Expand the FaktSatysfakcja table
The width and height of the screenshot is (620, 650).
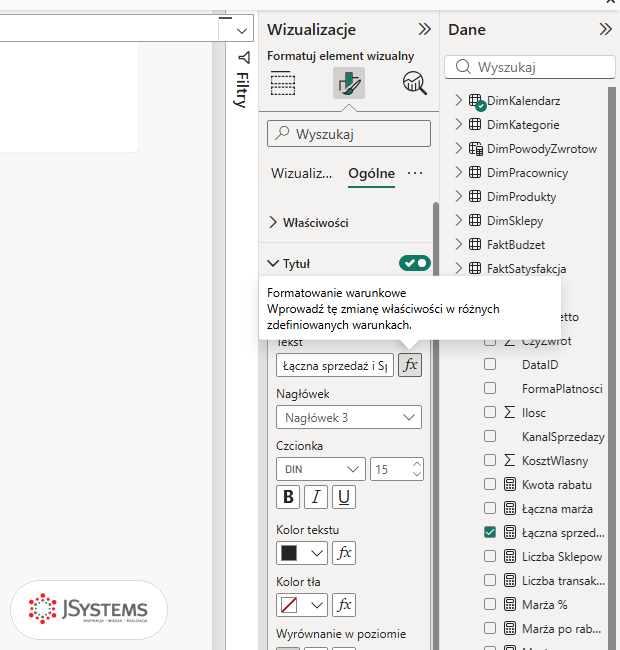[x=458, y=269]
